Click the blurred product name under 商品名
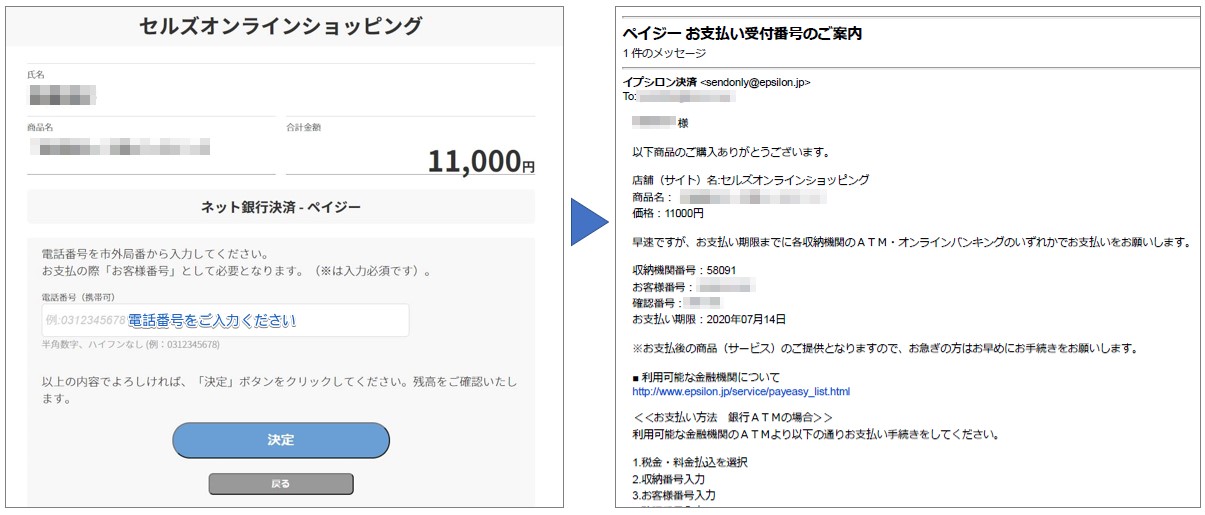This screenshot has width=1205, height=515. coord(120,148)
